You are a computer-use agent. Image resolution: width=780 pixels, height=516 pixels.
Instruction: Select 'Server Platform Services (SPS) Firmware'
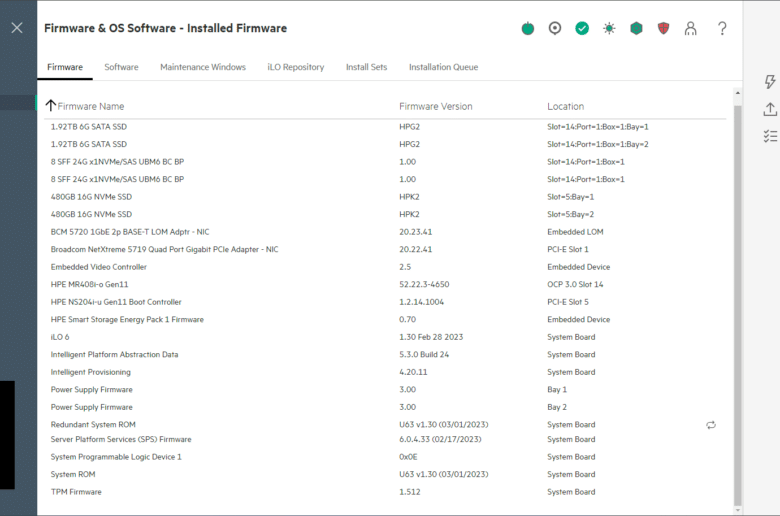point(121,439)
